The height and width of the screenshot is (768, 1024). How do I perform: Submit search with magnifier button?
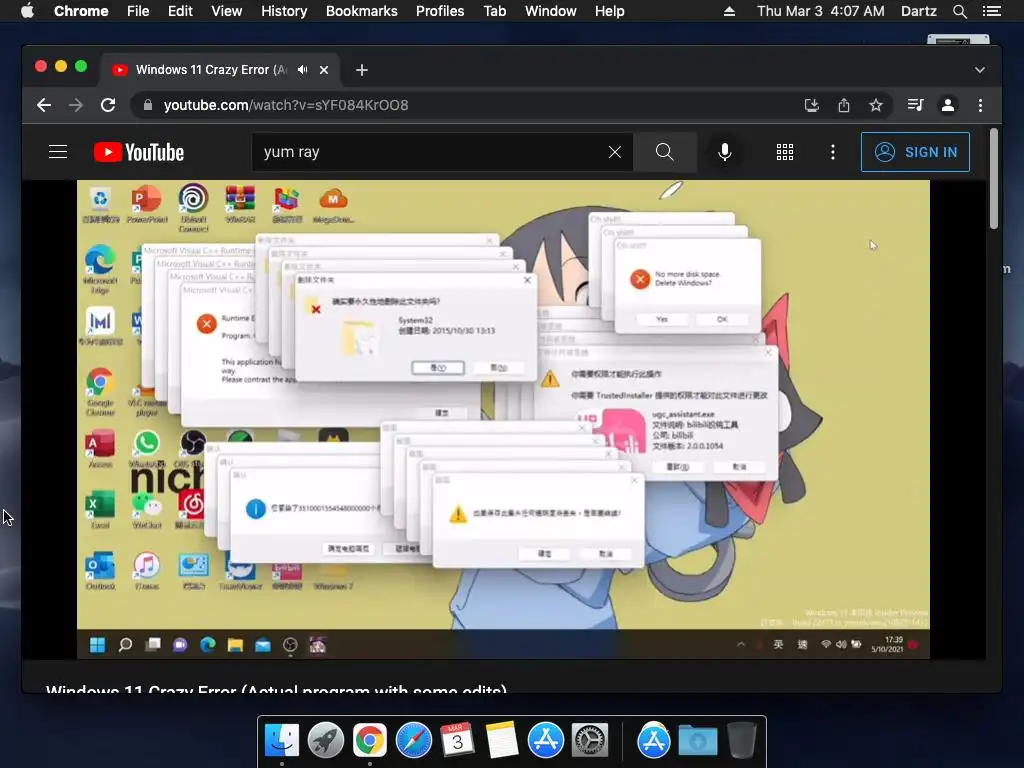pos(665,152)
